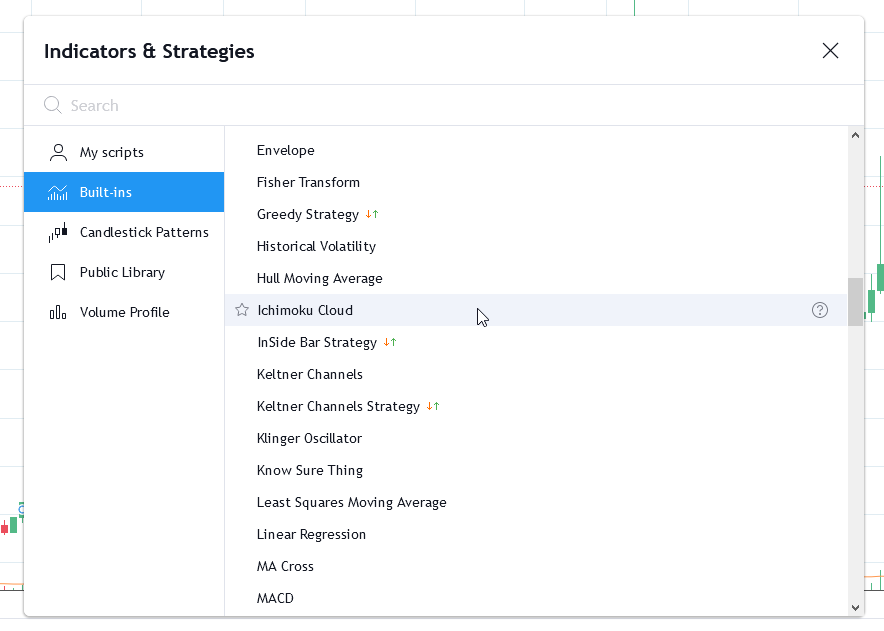Image resolution: width=884 pixels, height=631 pixels.
Task: Click the Public Library bookmark icon
Action: tap(58, 272)
